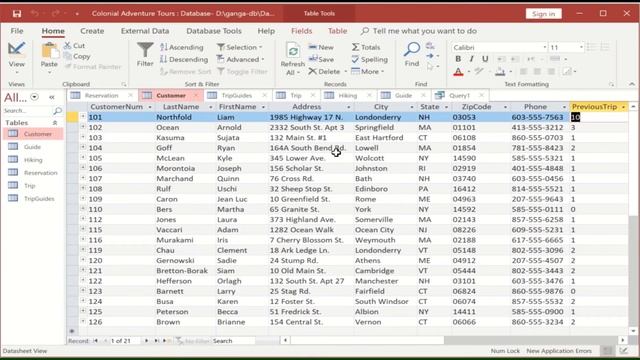Image resolution: width=640 pixels, height=360 pixels.
Task: Click the Save record button
Action: click(321, 60)
